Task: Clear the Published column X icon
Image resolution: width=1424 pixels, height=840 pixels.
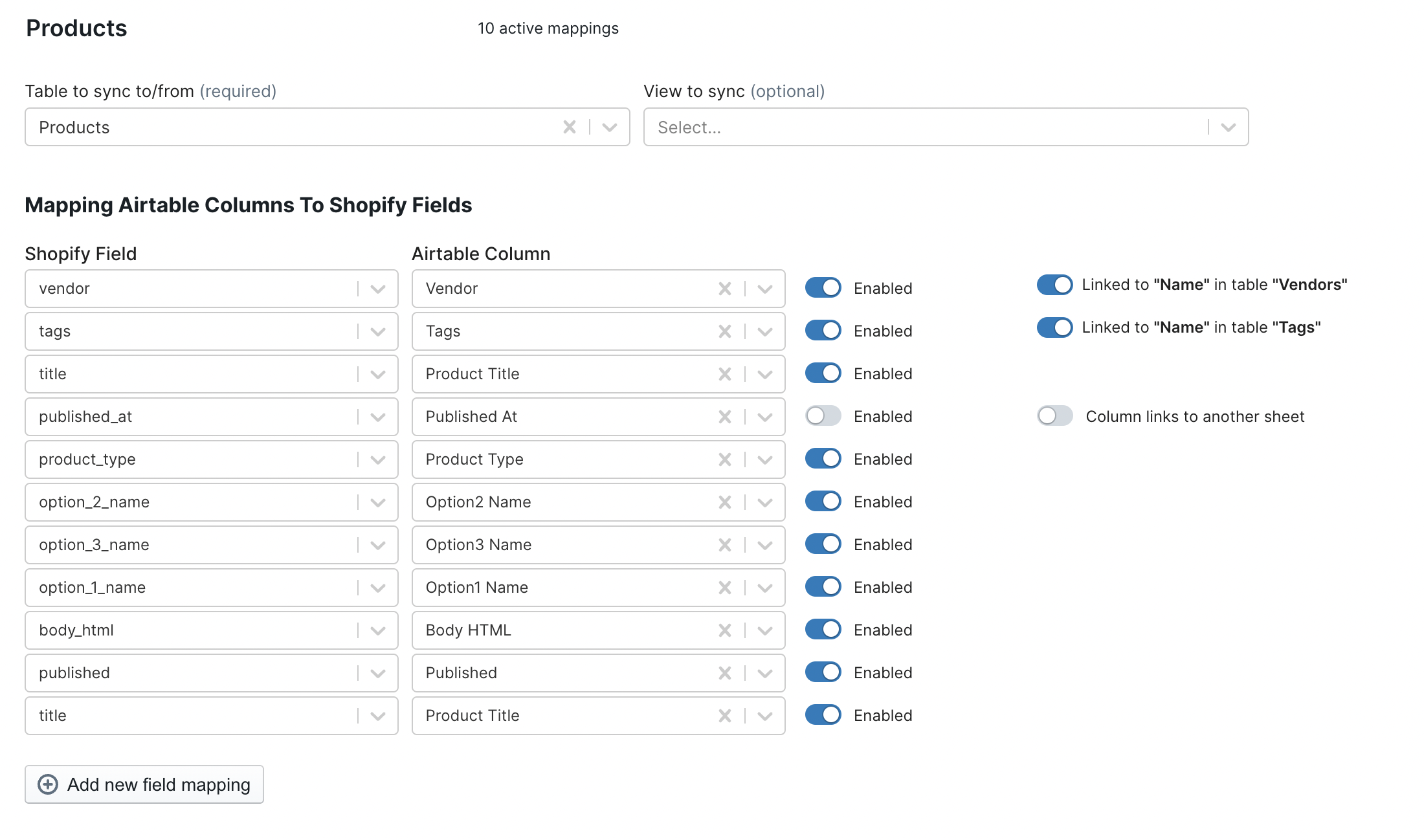Action: 724,673
